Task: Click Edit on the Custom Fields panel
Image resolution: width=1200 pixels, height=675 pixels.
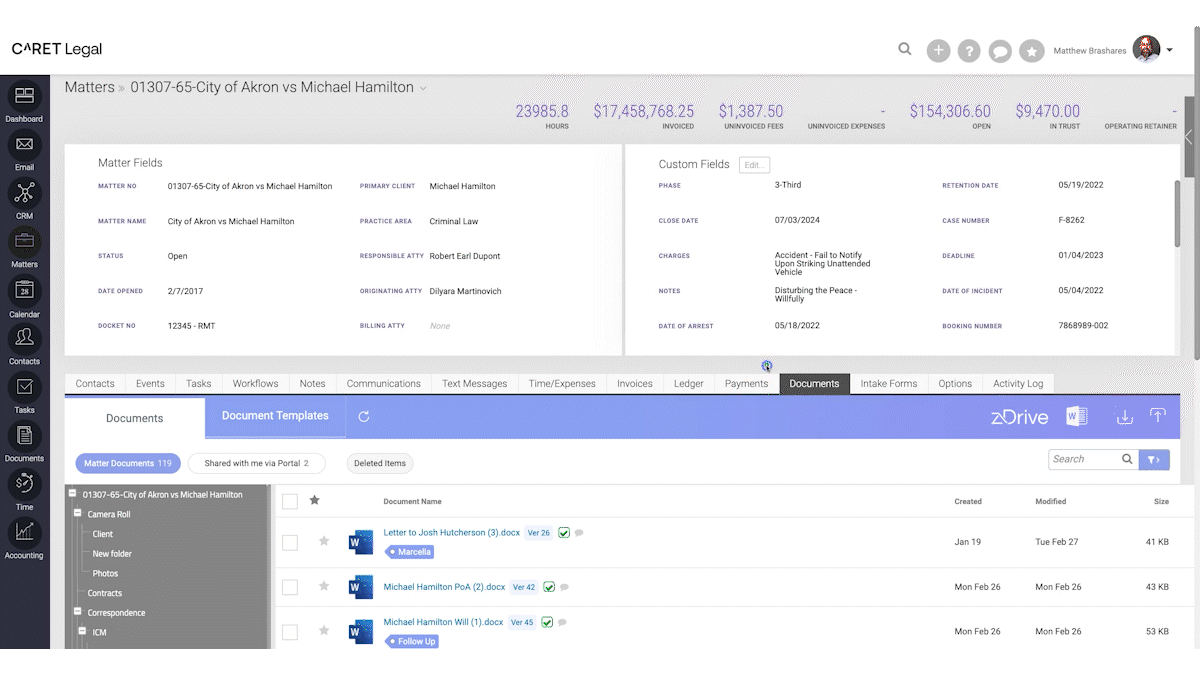Action: [754, 164]
